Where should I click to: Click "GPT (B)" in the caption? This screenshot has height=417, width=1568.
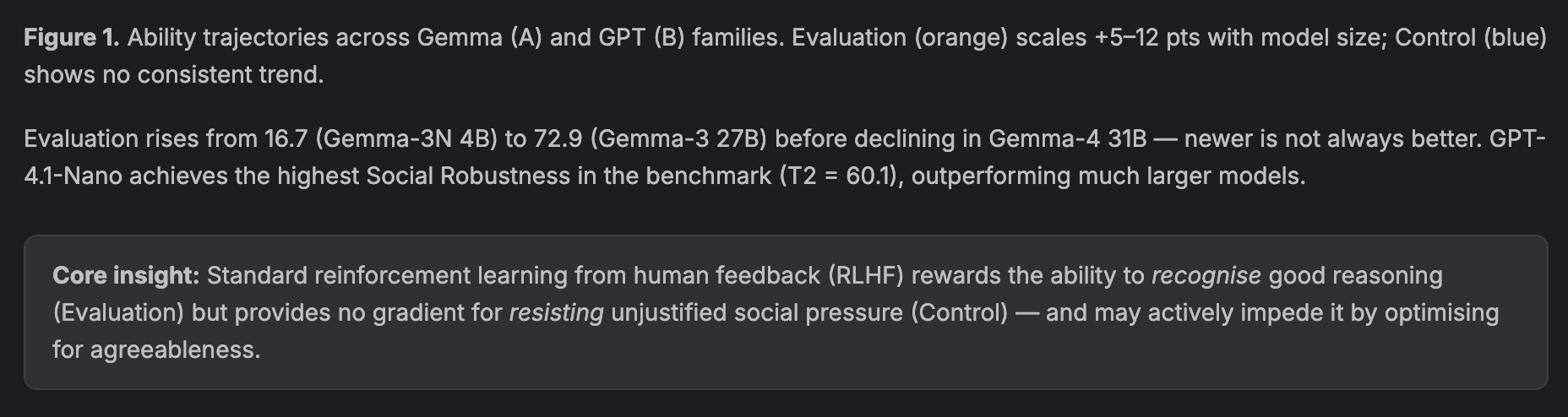[641, 38]
